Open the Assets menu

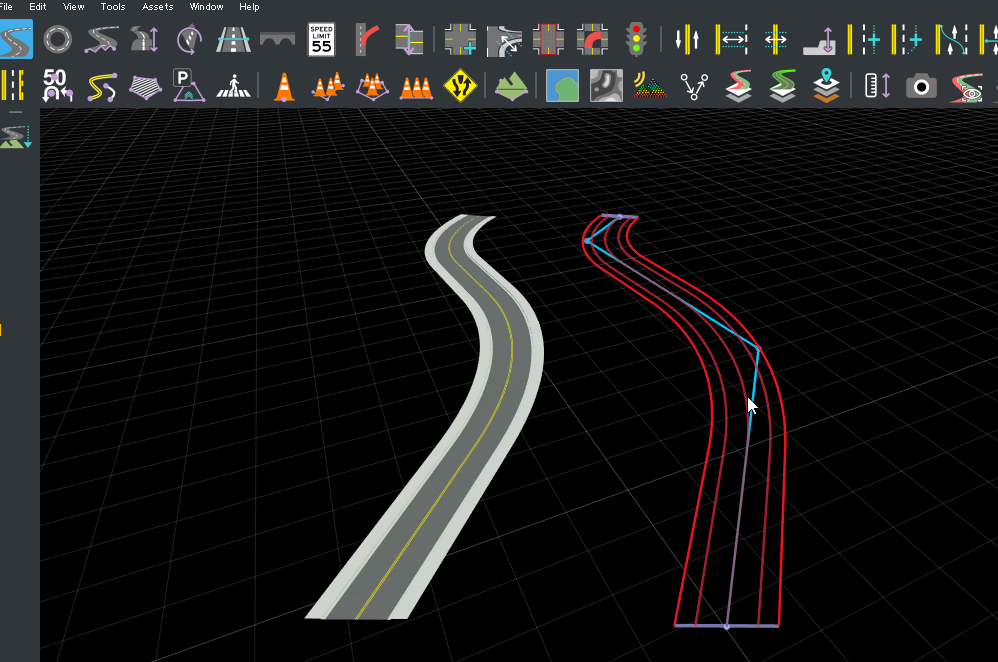click(x=157, y=6)
